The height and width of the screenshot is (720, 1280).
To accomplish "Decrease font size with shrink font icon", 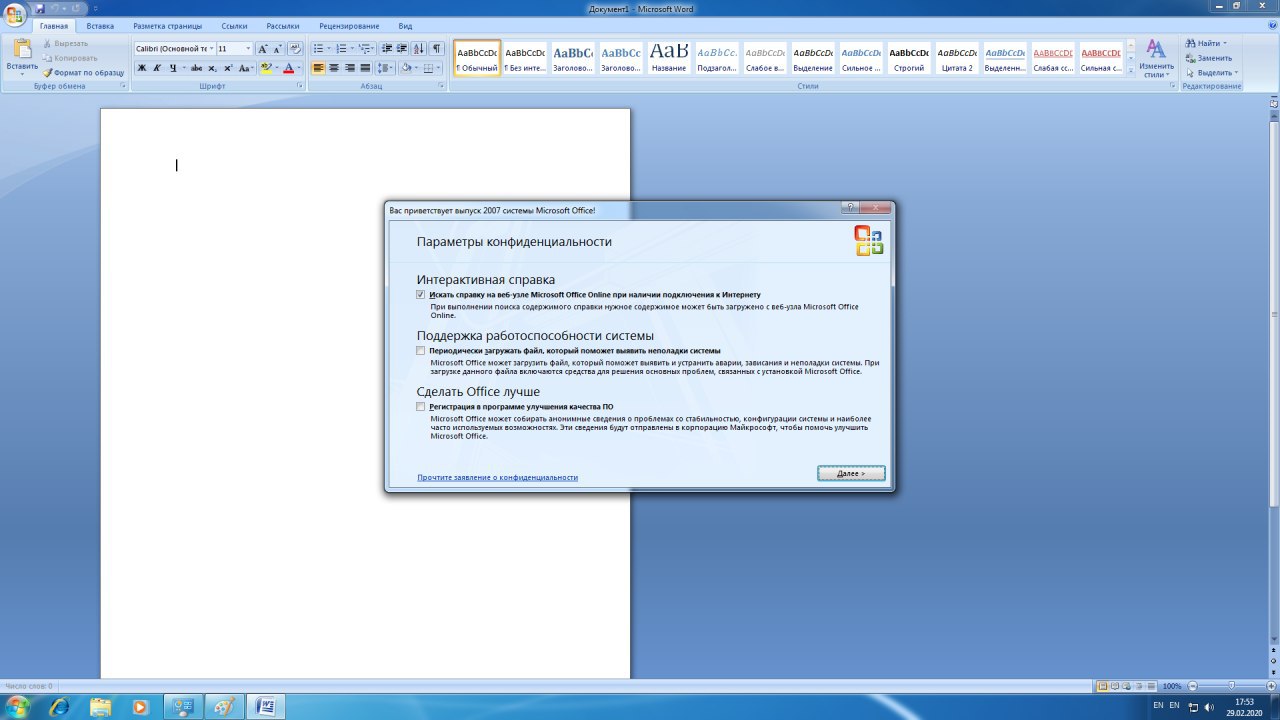I will (x=278, y=48).
